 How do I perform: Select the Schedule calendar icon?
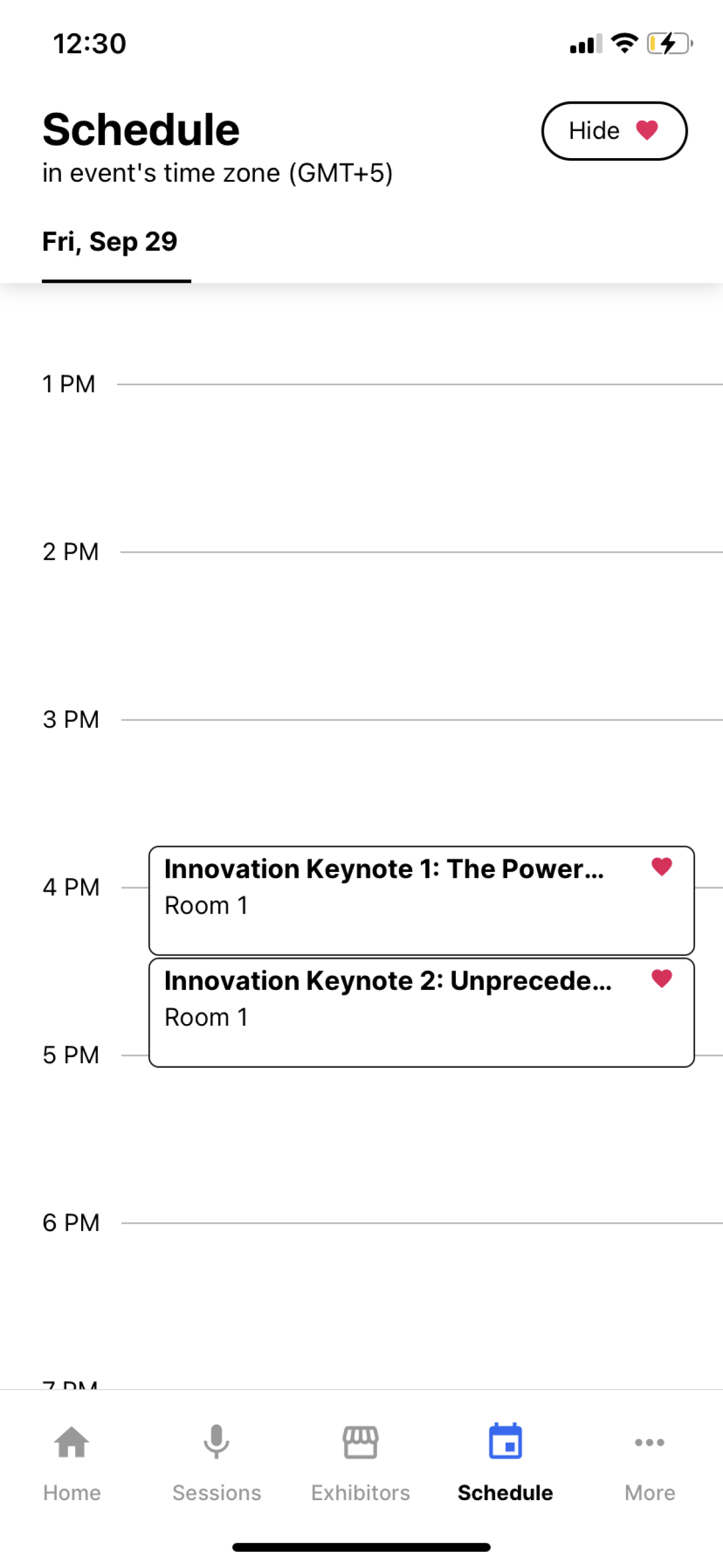pyautogui.click(x=505, y=1441)
